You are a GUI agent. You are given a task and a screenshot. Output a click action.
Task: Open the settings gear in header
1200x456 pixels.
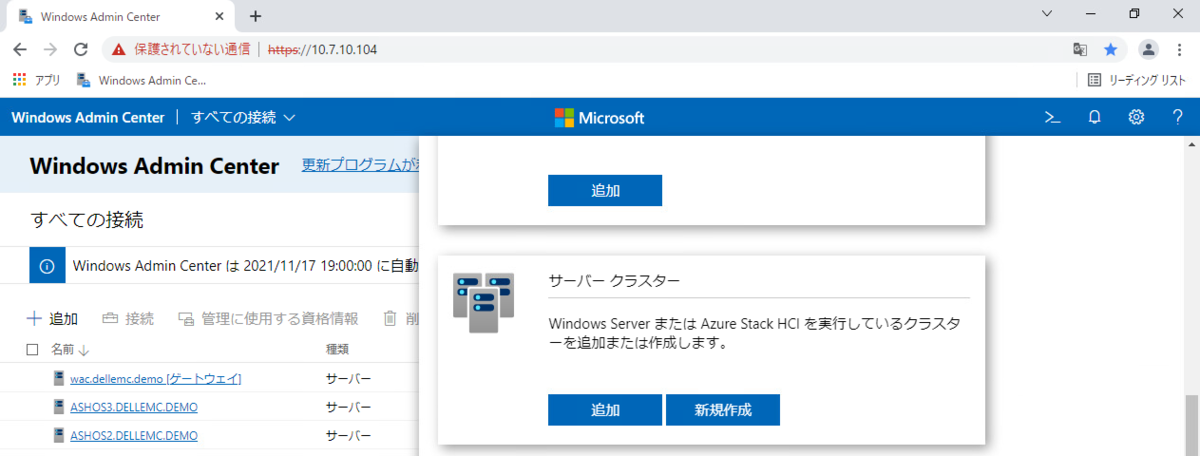(x=1136, y=117)
